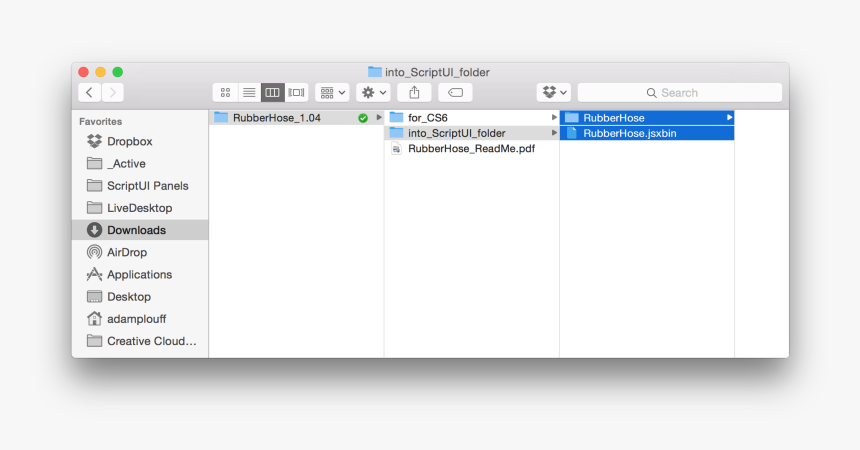Click the Desktop sidebar icon

(94, 296)
